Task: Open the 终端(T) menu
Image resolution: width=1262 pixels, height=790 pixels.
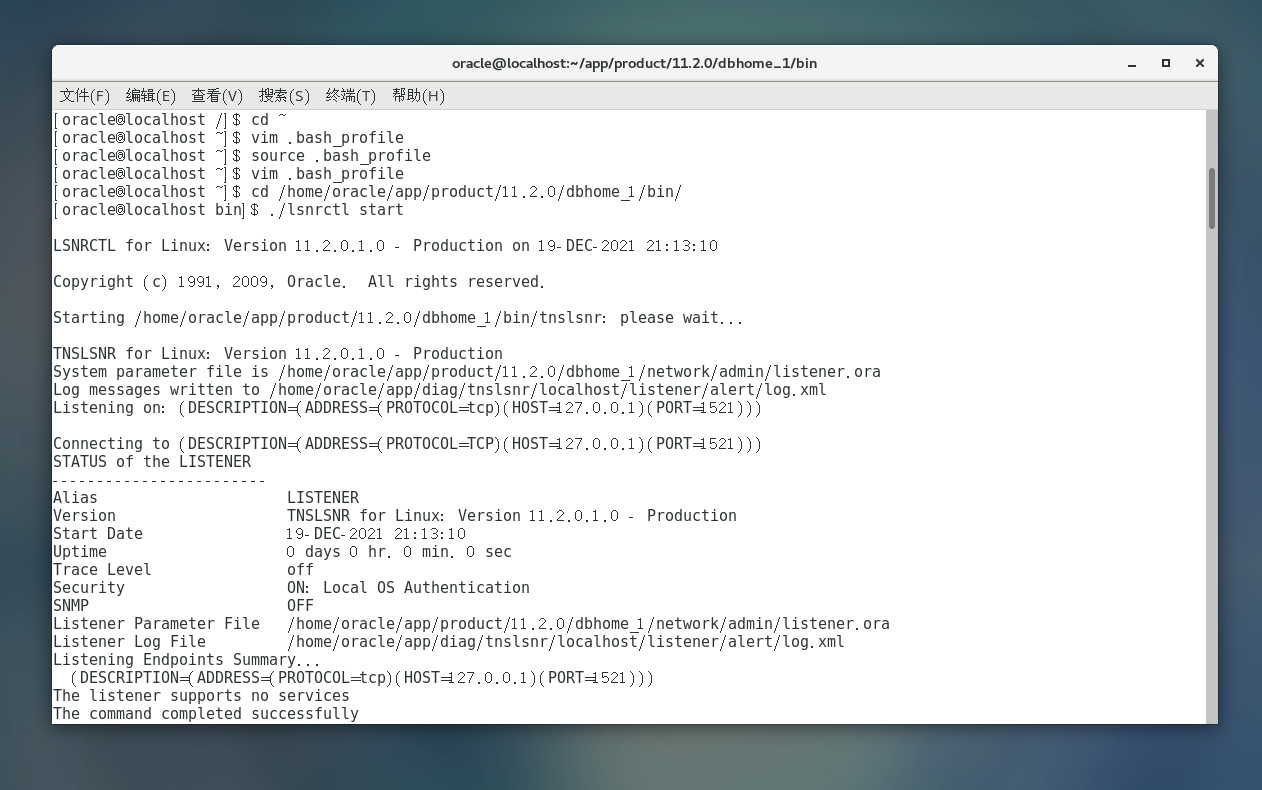Action: (351, 95)
